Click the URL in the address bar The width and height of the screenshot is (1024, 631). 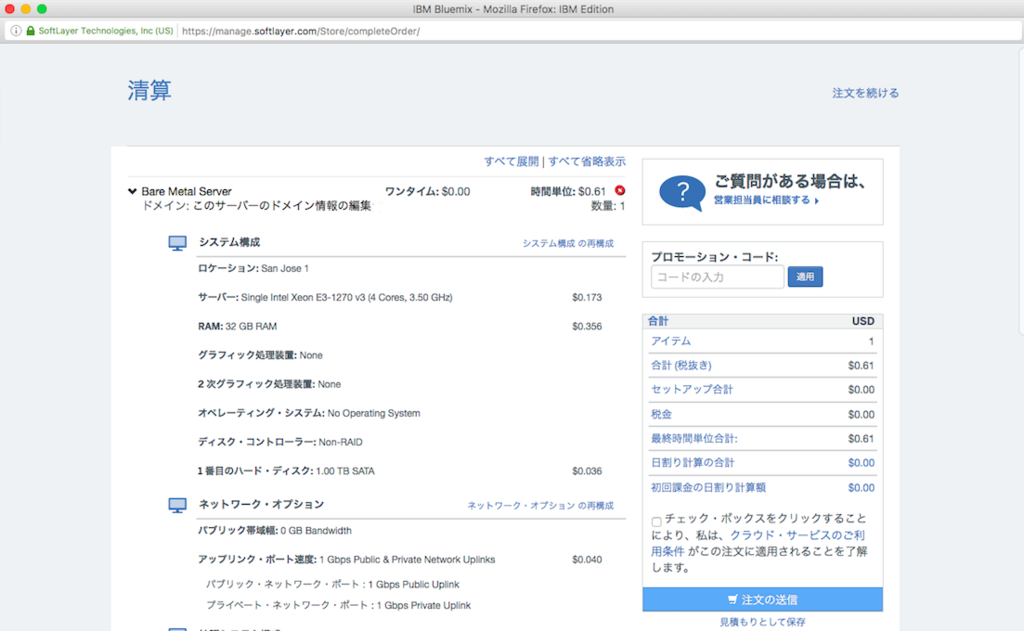point(300,31)
